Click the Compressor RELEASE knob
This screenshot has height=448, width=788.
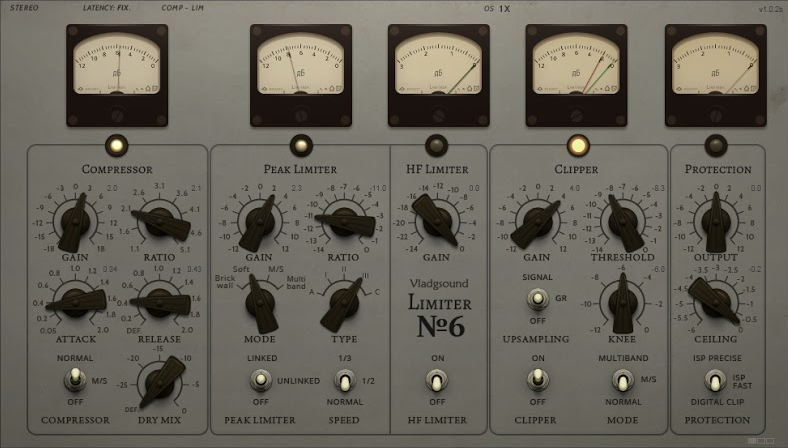[160, 303]
